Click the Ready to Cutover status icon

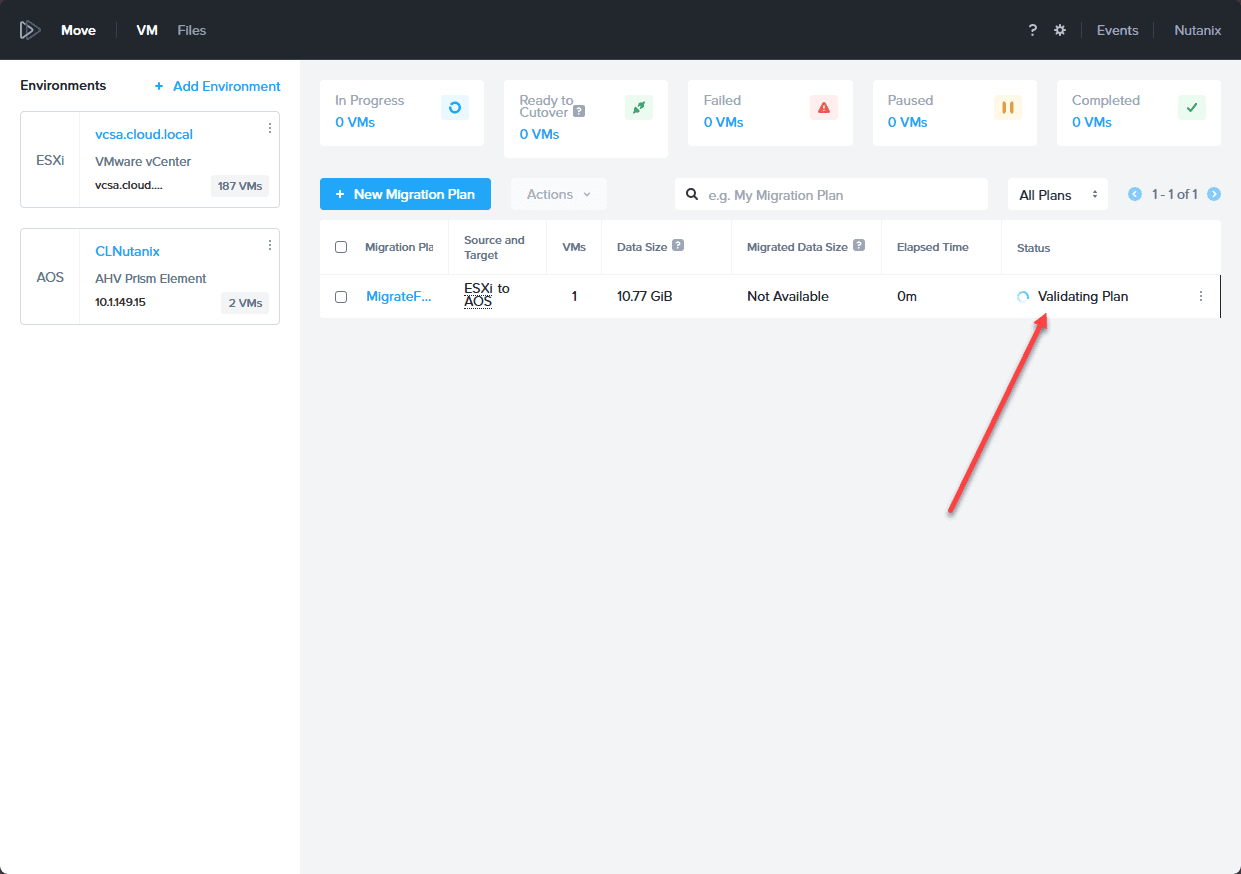coord(639,108)
